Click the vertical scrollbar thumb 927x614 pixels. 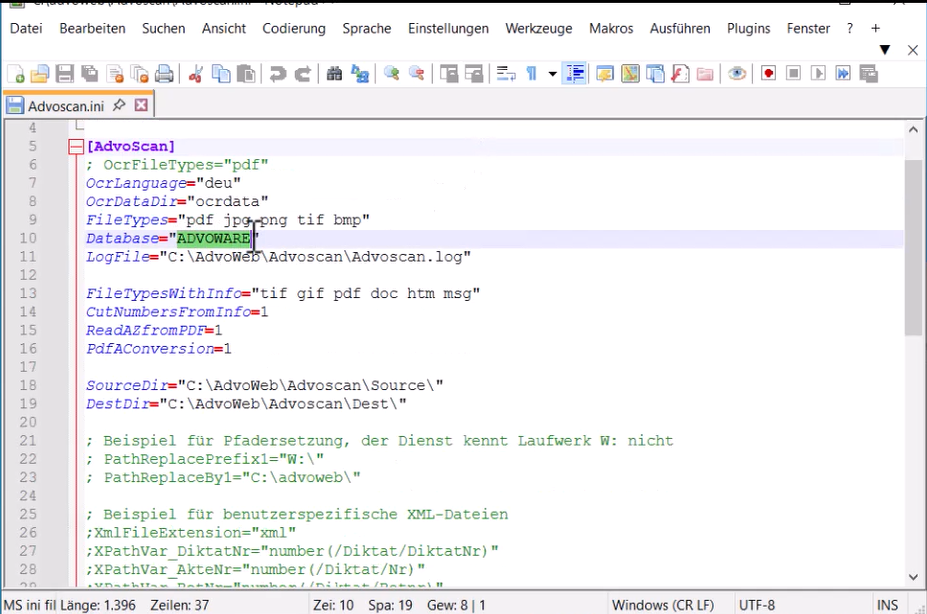[913, 248]
